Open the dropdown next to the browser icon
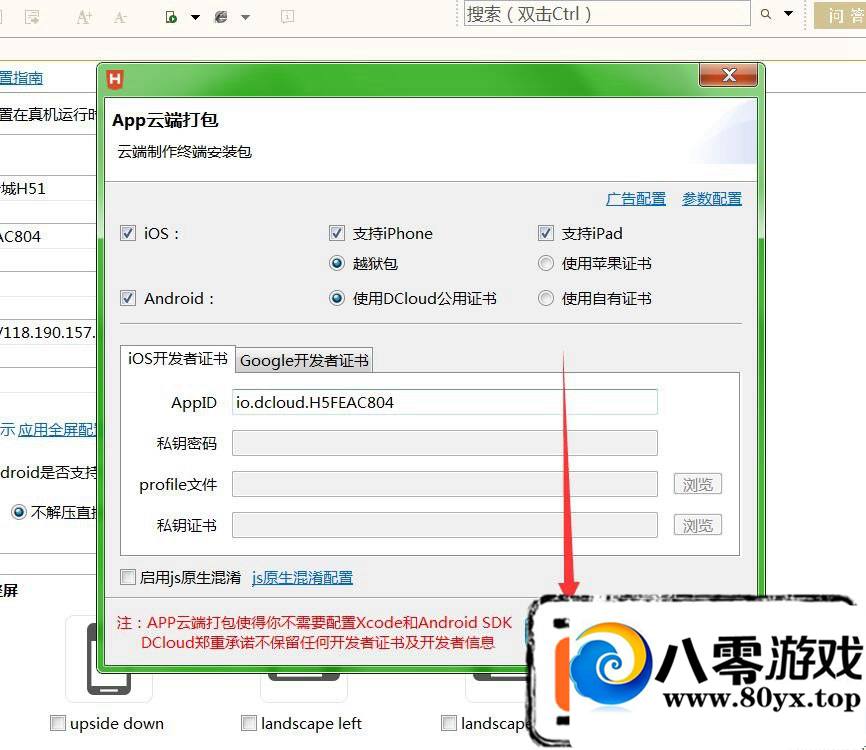 tap(246, 17)
